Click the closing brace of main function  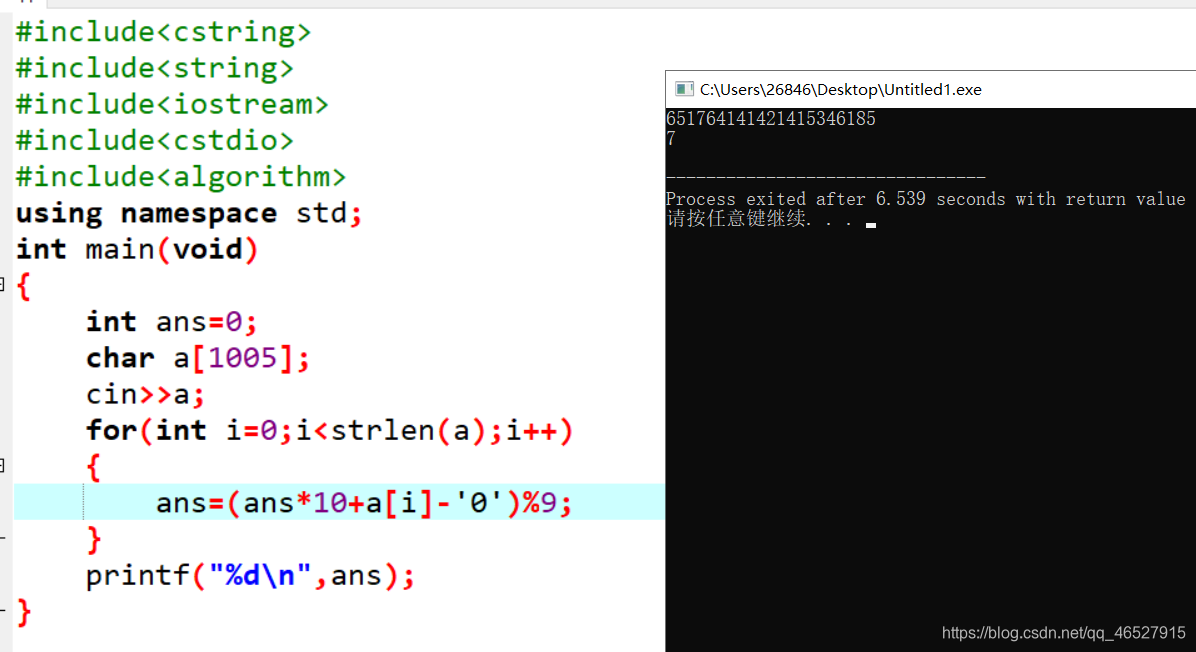pos(24,612)
